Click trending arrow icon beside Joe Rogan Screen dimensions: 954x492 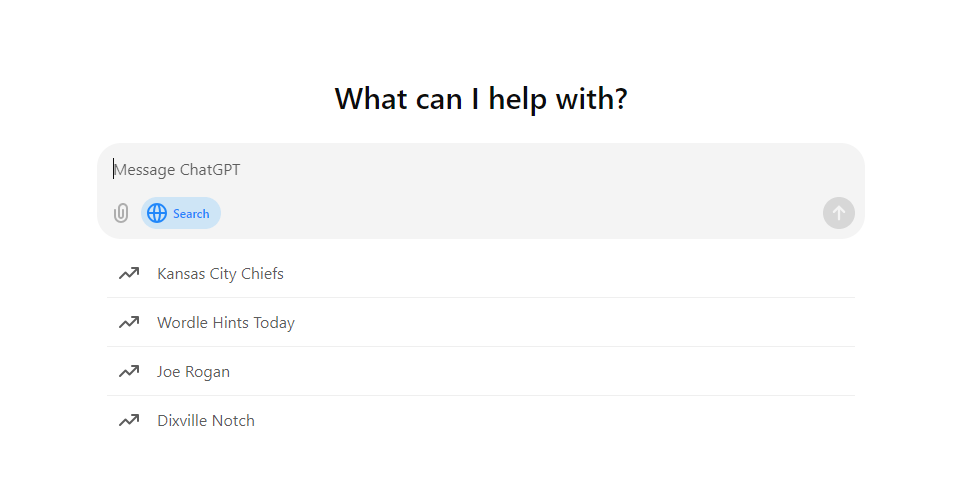tap(129, 371)
